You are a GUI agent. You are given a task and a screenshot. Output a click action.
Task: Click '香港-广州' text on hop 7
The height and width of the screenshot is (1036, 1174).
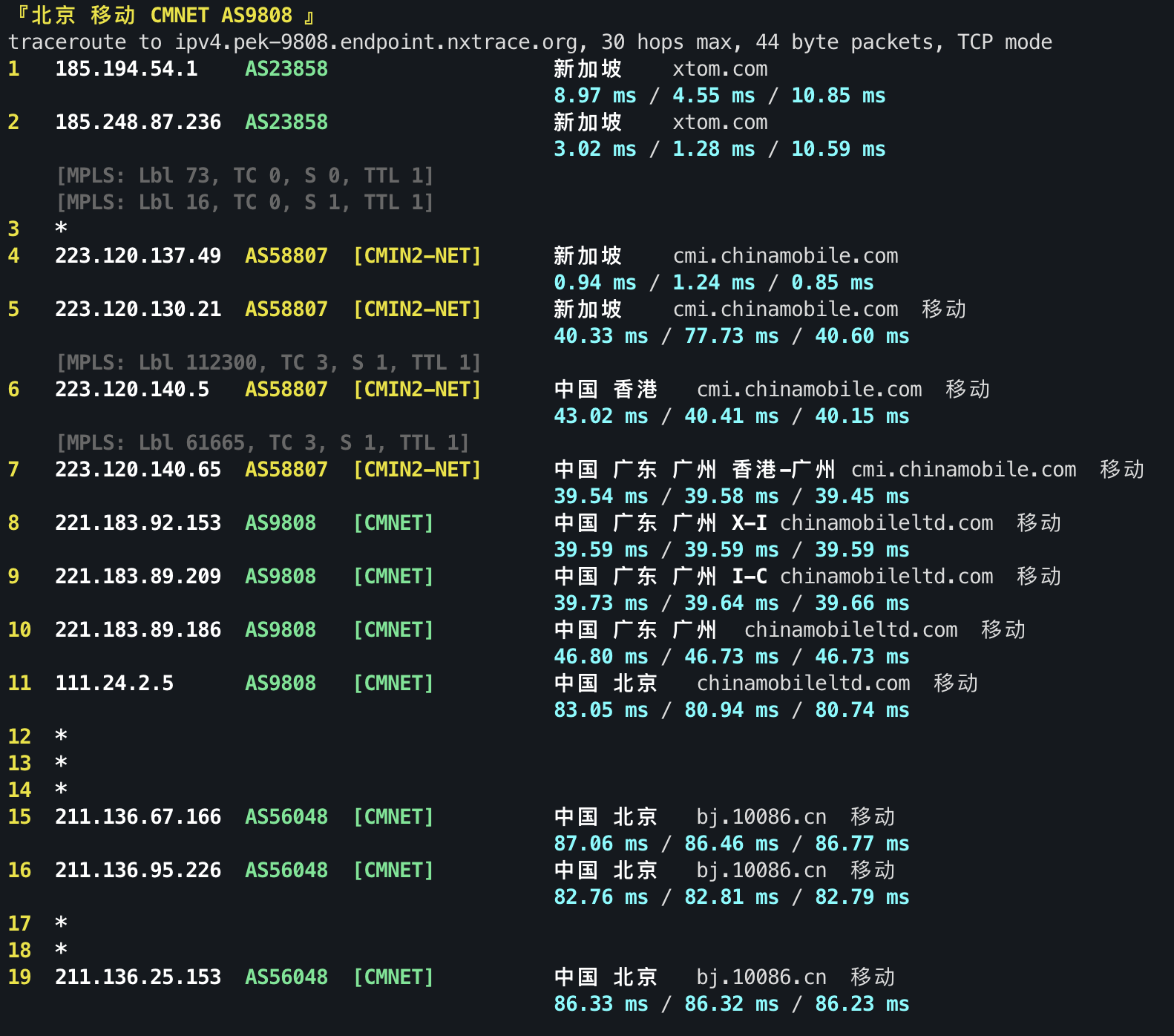click(x=784, y=470)
